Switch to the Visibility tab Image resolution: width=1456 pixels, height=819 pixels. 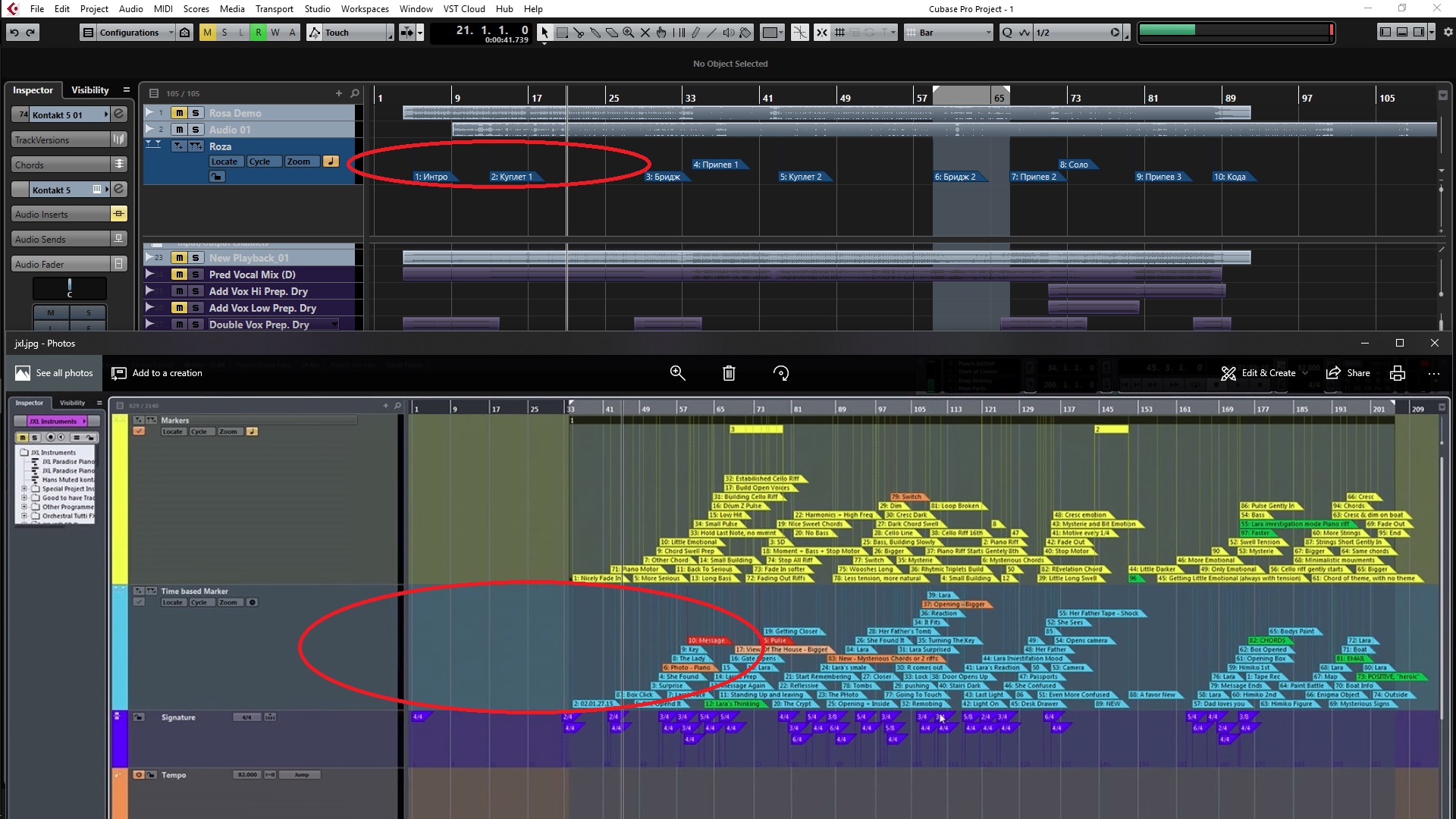(x=89, y=89)
